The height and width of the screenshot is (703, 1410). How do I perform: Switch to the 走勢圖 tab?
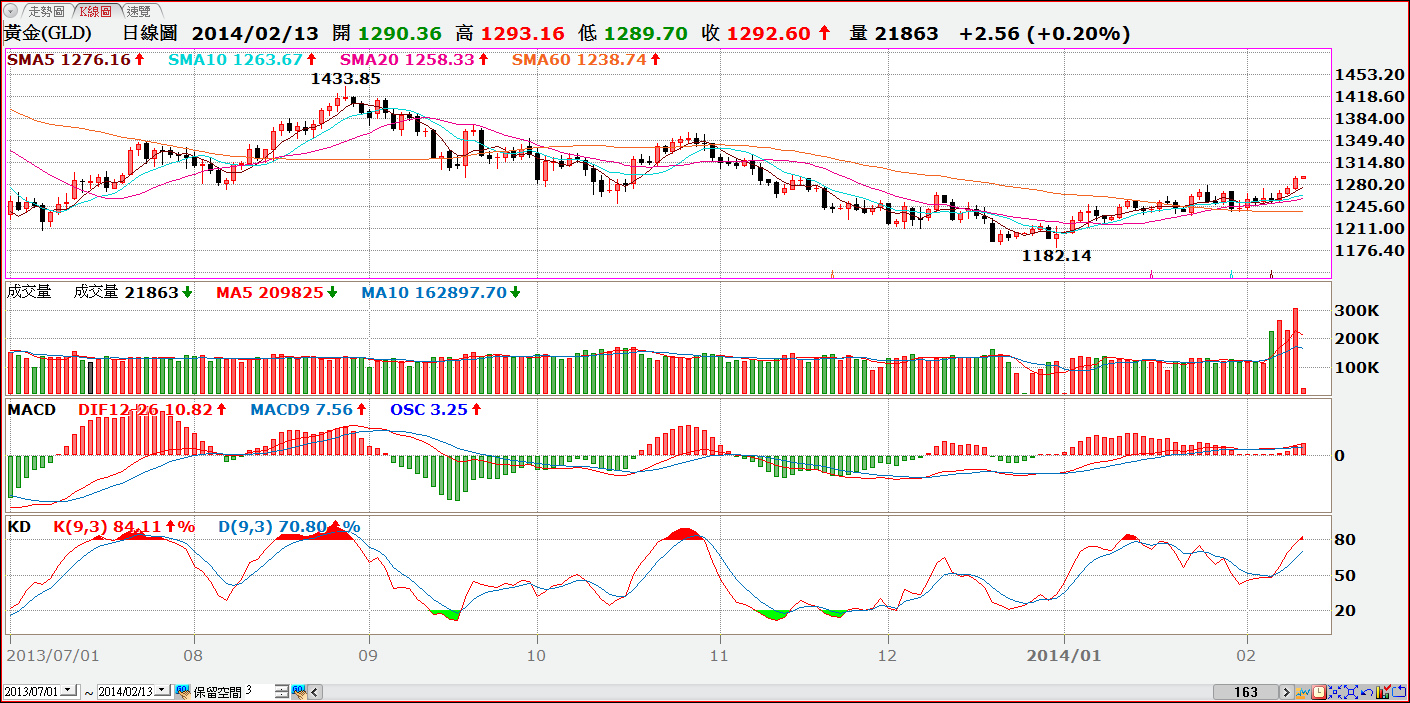(46, 11)
